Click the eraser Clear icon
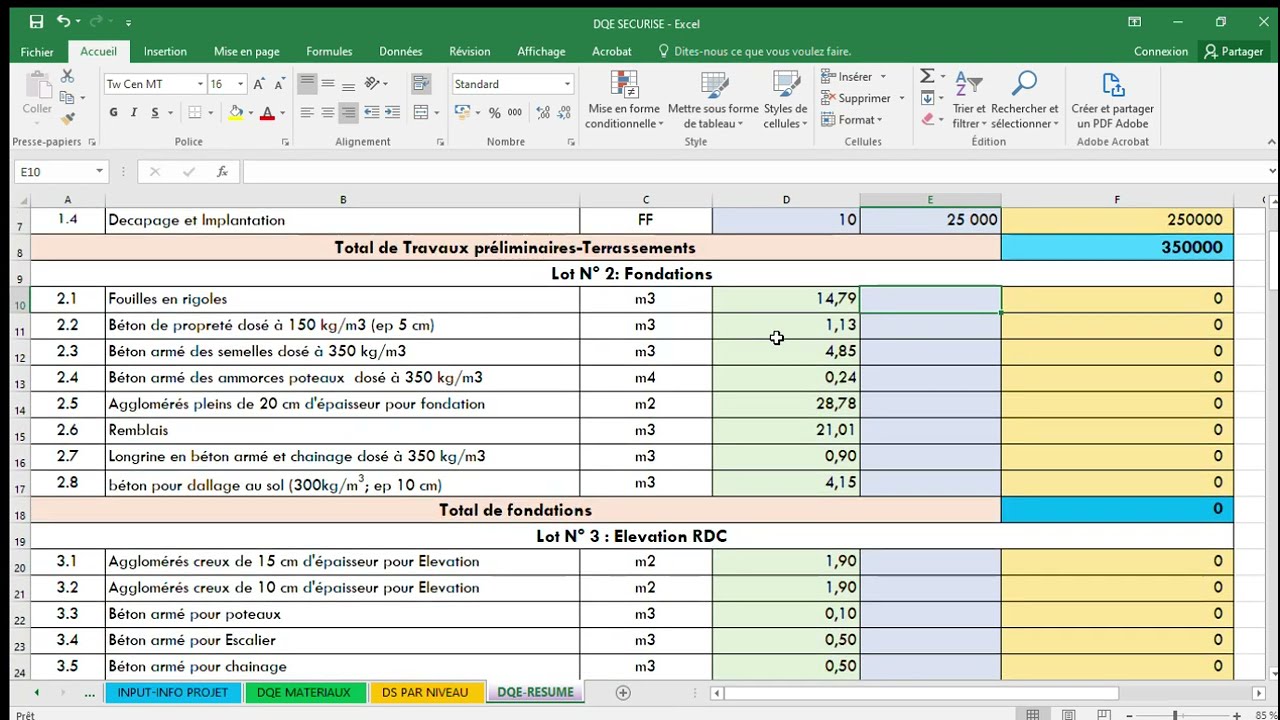The image size is (1280, 720). click(927, 119)
